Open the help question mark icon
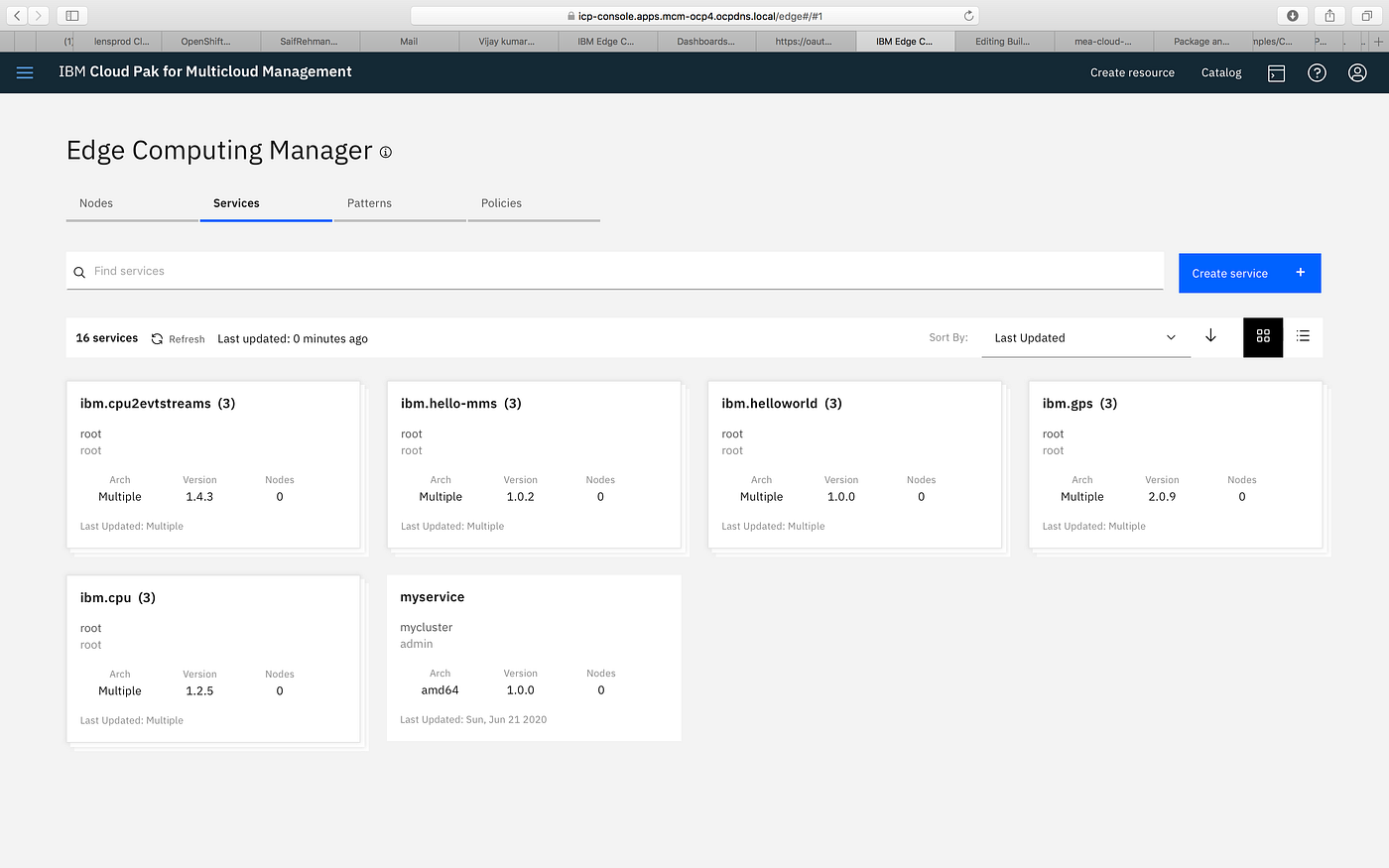This screenshot has height=868, width=1389. click(x=1317, y=72)
